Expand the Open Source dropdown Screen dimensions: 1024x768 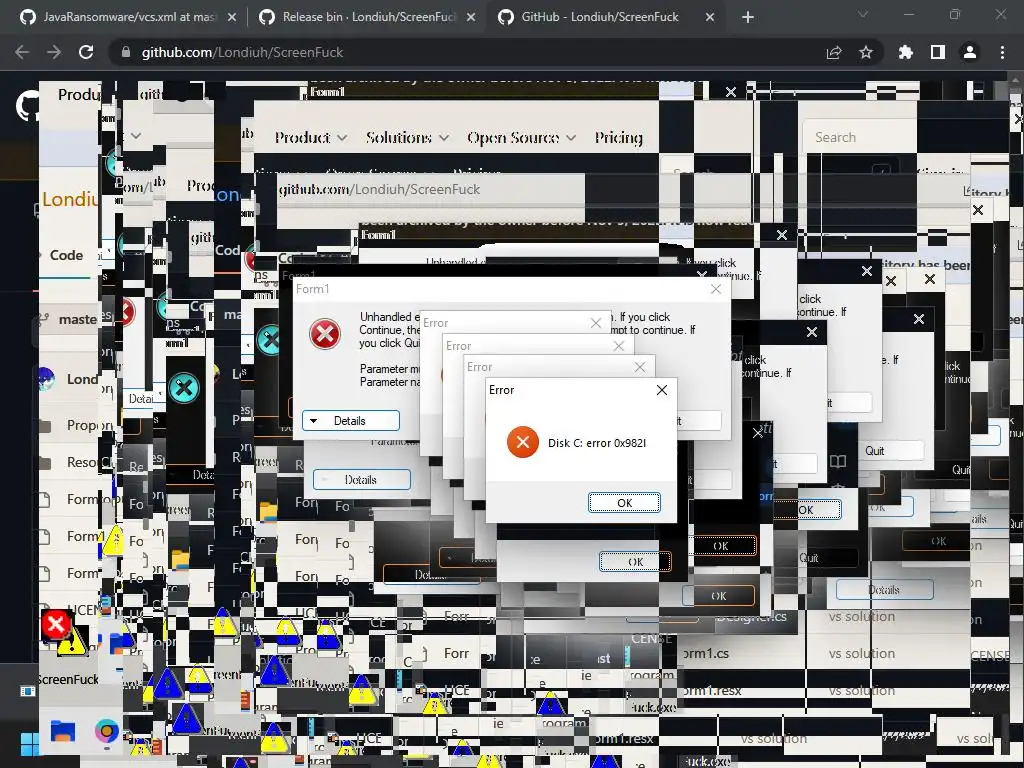click(x=521, y=138)
